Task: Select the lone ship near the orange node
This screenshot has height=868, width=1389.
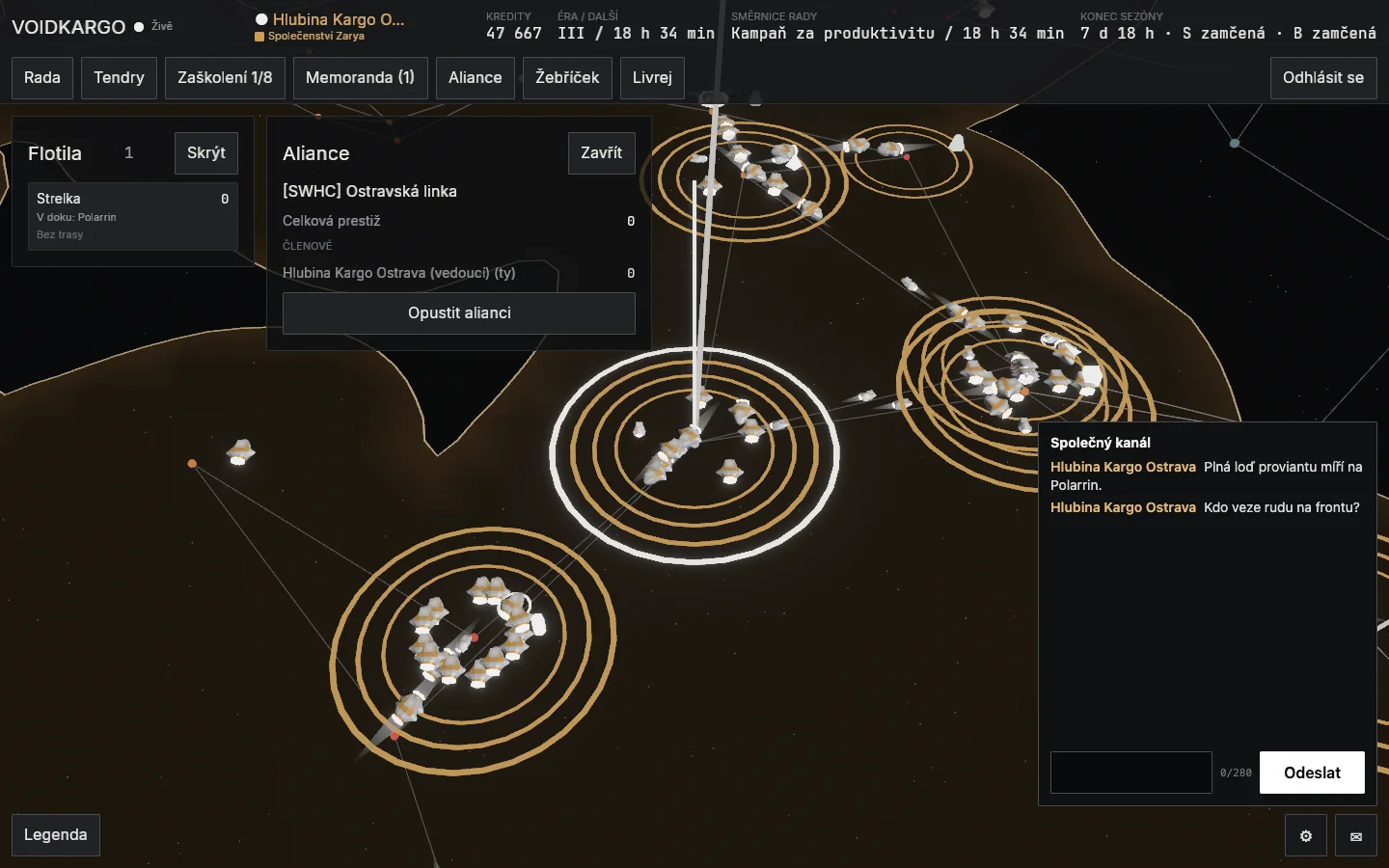Action: click(240, 451)
